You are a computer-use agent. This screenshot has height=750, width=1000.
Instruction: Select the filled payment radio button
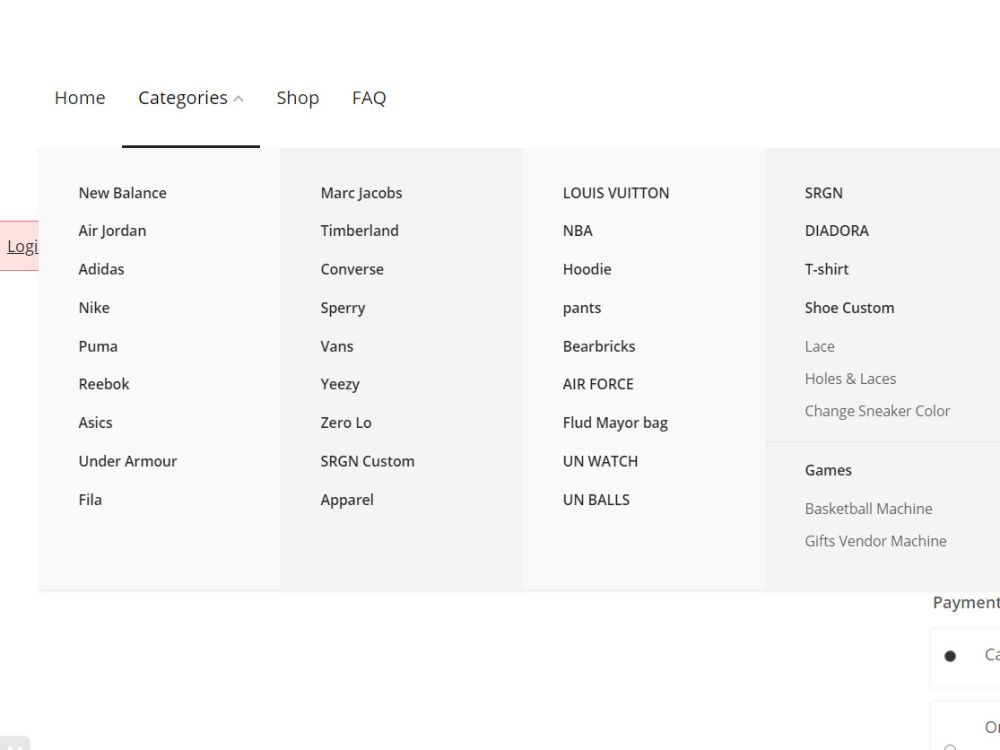(x=950, y=656)
